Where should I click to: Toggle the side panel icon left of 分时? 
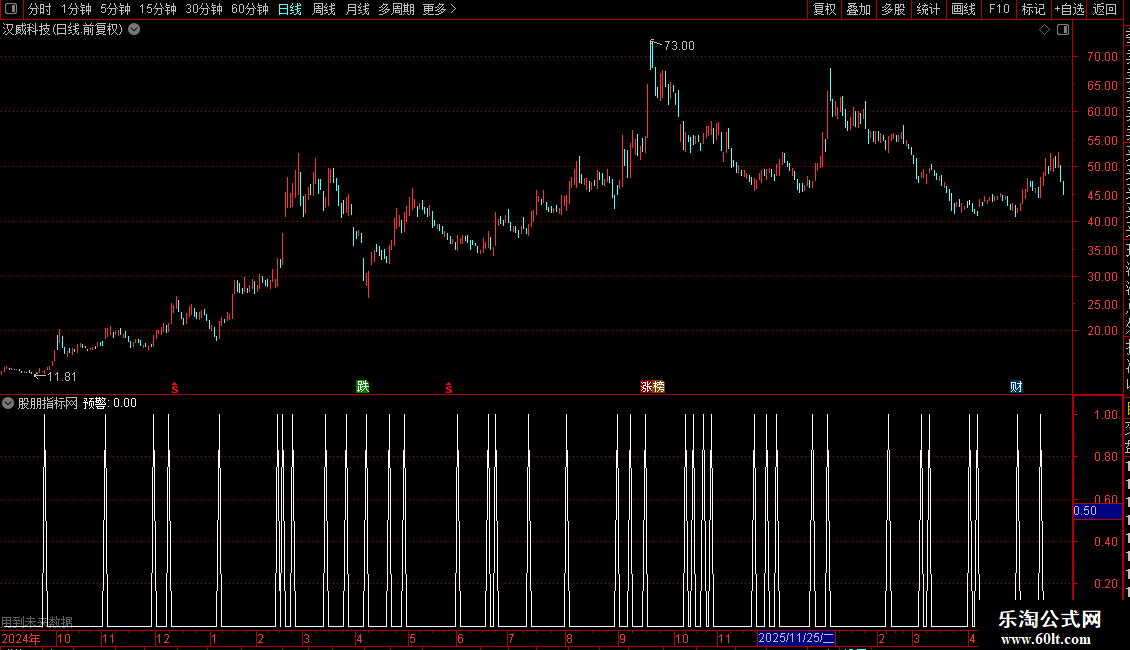point(11,9)
